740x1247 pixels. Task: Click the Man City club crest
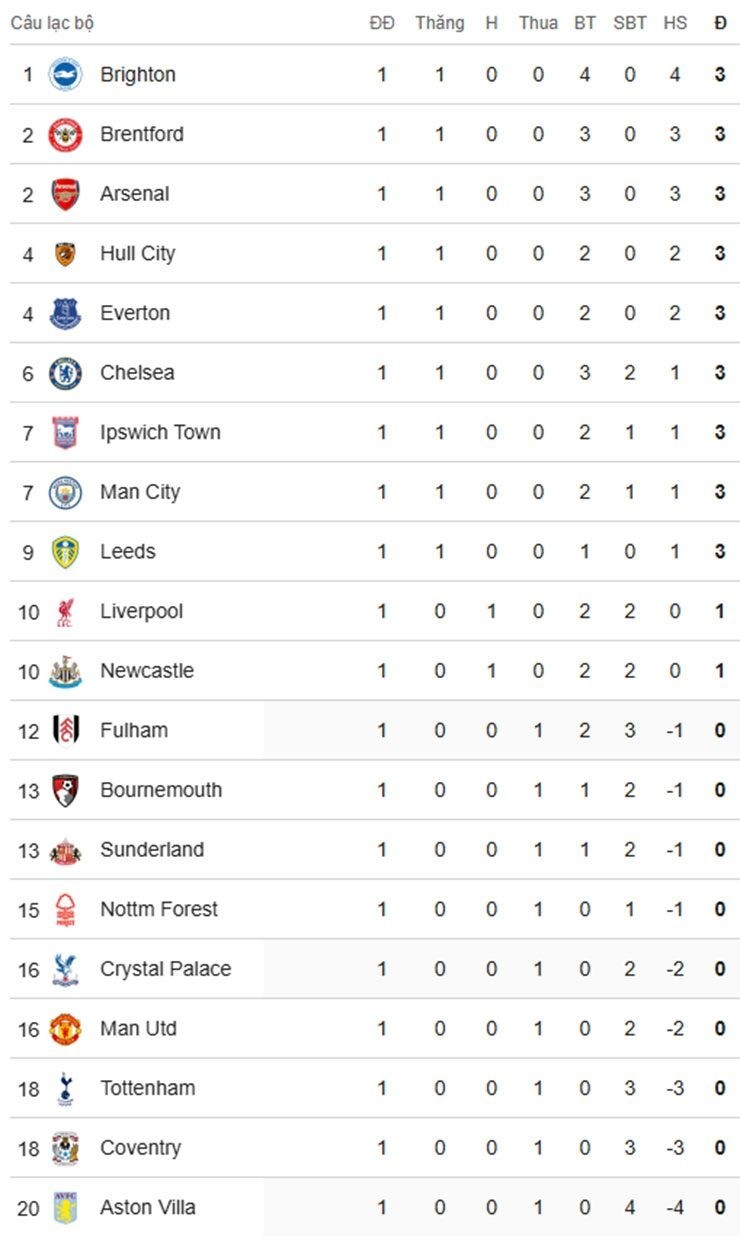pyautogui.click(x=65, y=492)
